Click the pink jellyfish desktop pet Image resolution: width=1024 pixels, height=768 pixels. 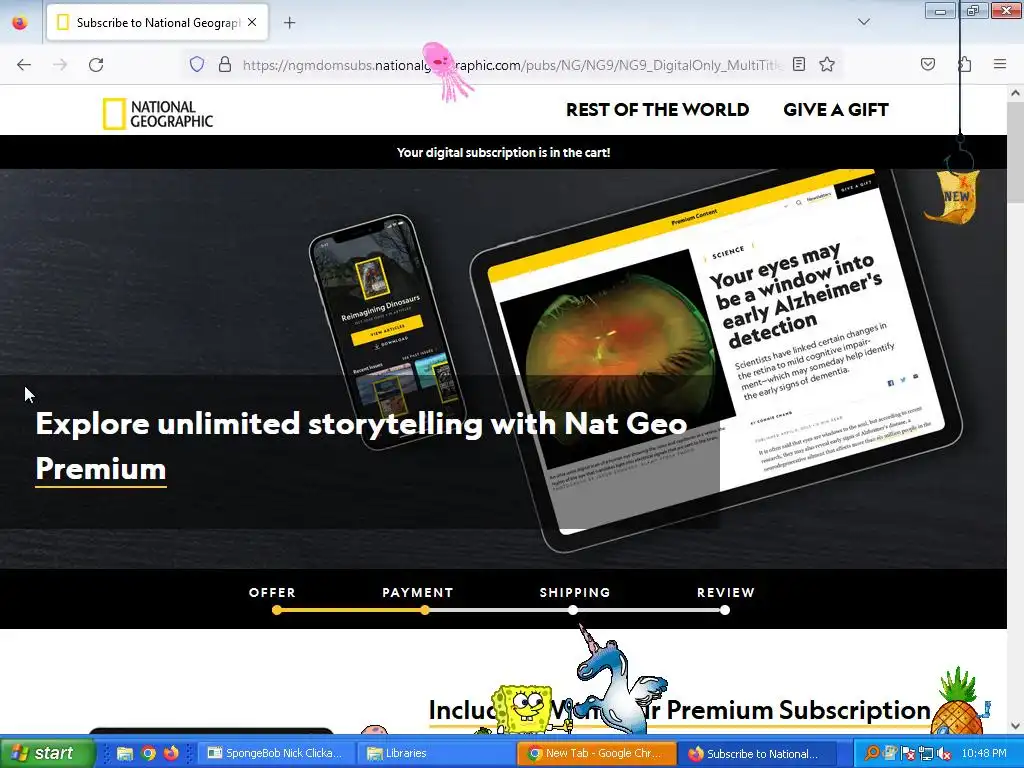[446, 71]
